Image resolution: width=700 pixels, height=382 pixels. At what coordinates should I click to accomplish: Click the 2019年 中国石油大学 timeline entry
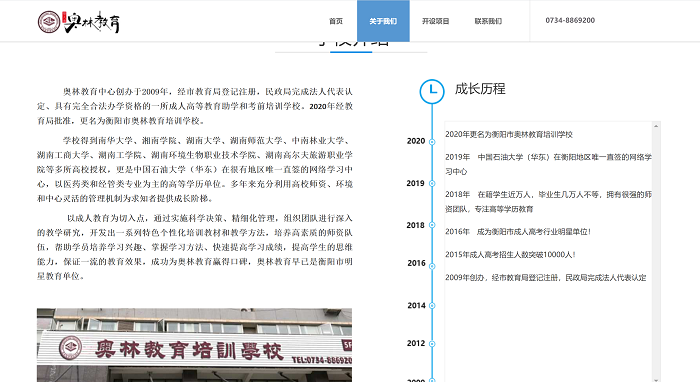(548, 164)
